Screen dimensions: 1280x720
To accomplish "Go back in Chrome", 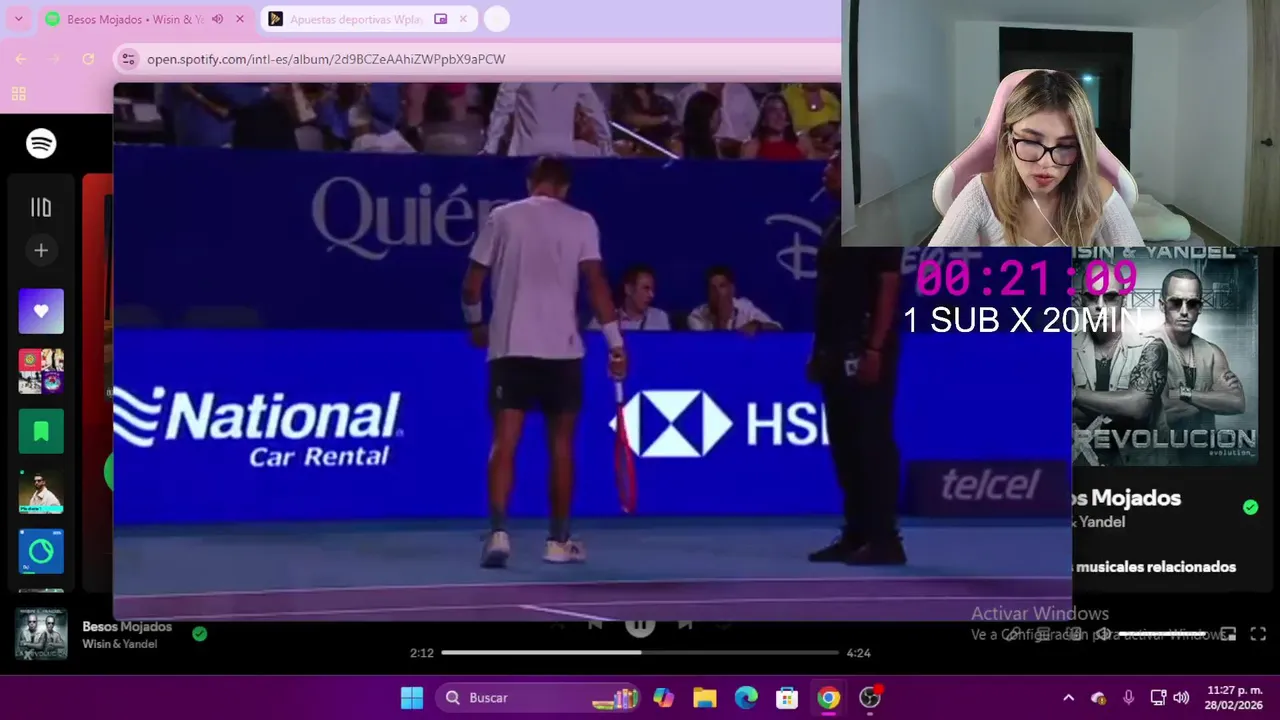I will coord(21,59).
